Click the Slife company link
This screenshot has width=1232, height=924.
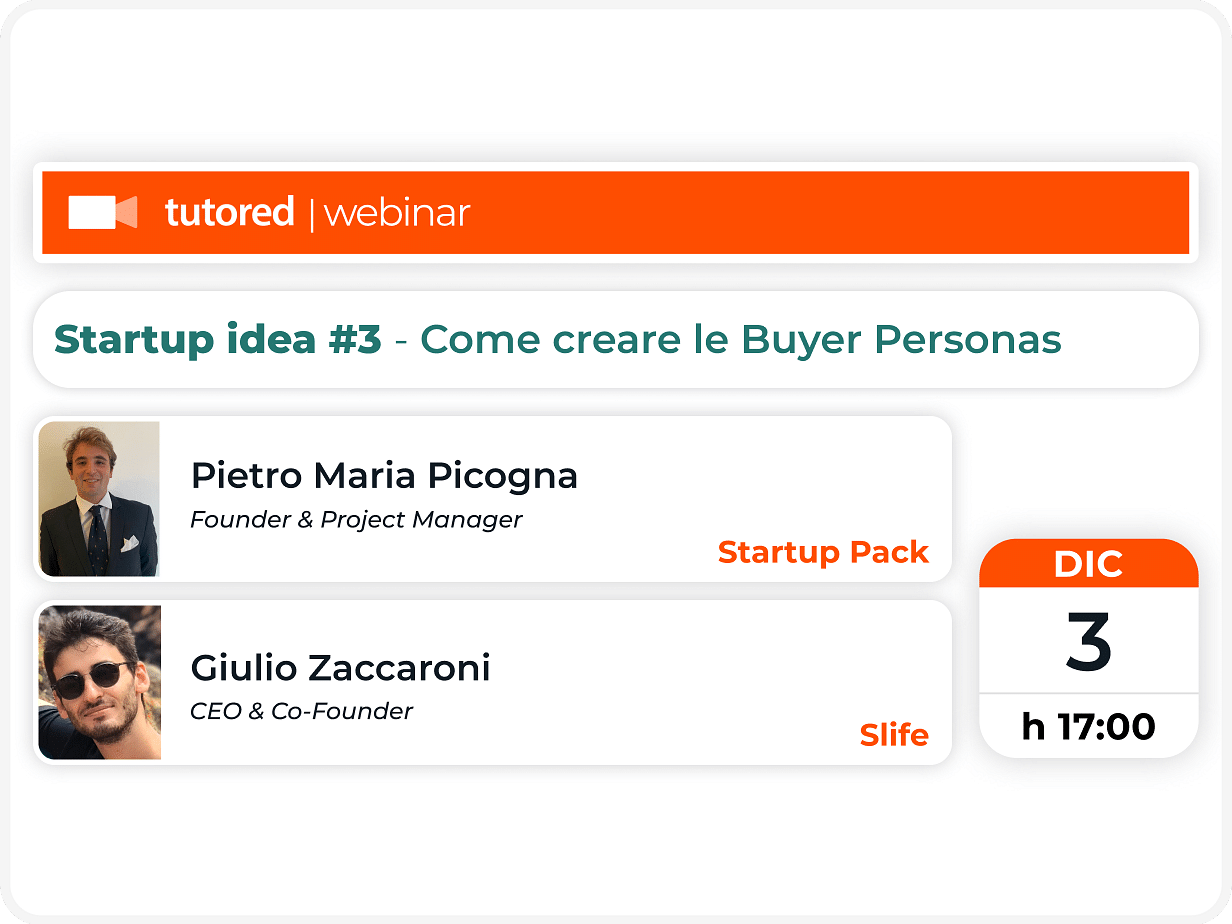(x=894, y=735)
